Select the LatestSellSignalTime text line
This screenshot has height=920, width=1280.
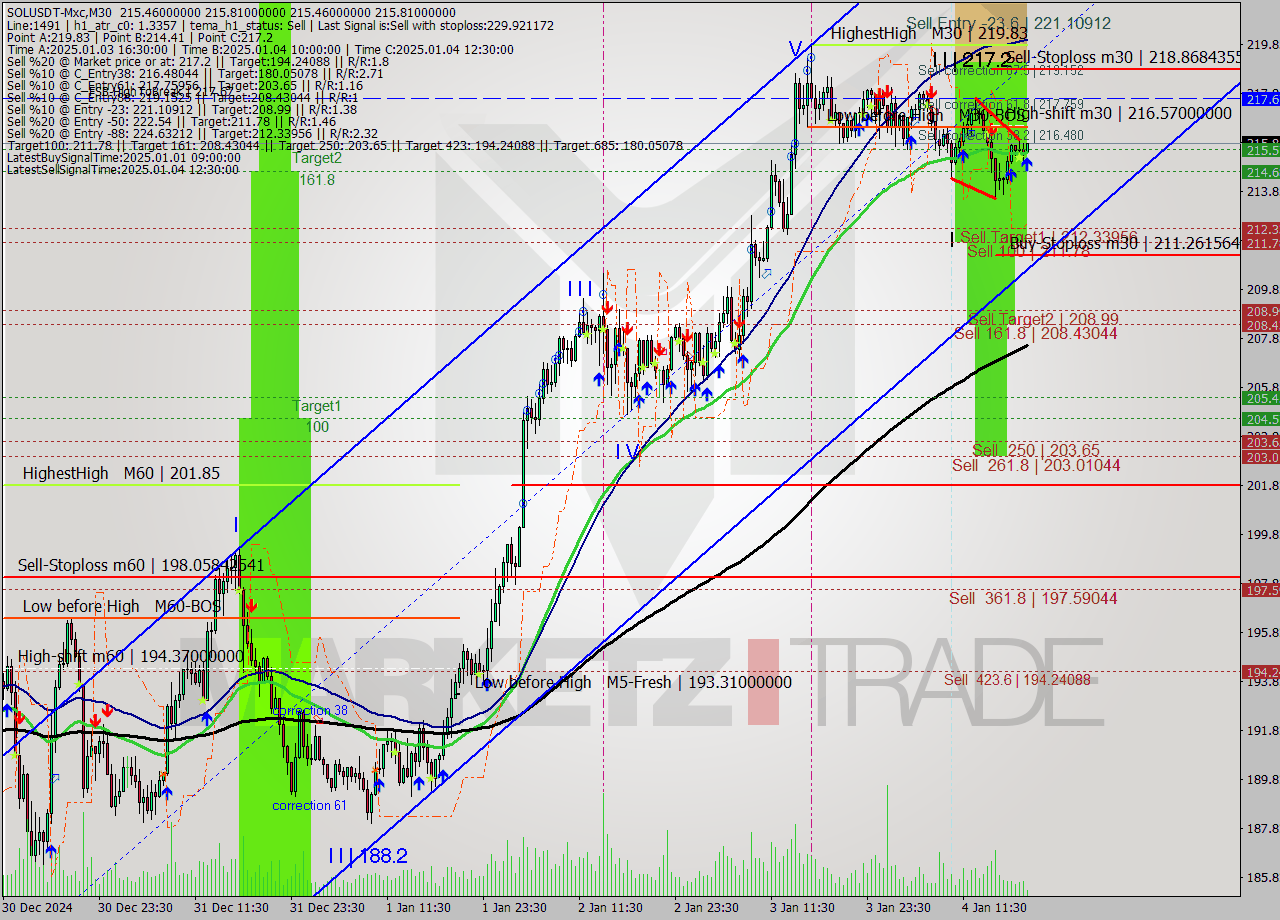122,169
